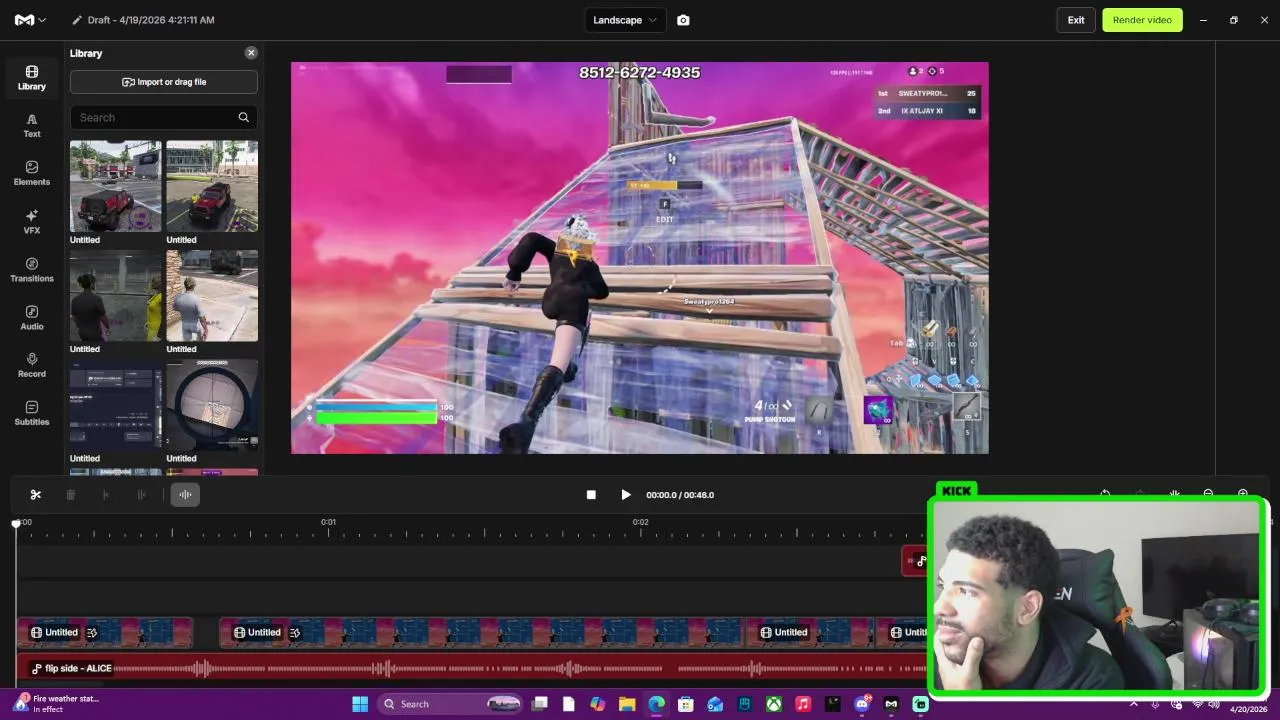Viewport: 1280px width, 720px height.
Task: Open the Fire weather notification widget
Action: pyautogui.click(x=56, y=704)
